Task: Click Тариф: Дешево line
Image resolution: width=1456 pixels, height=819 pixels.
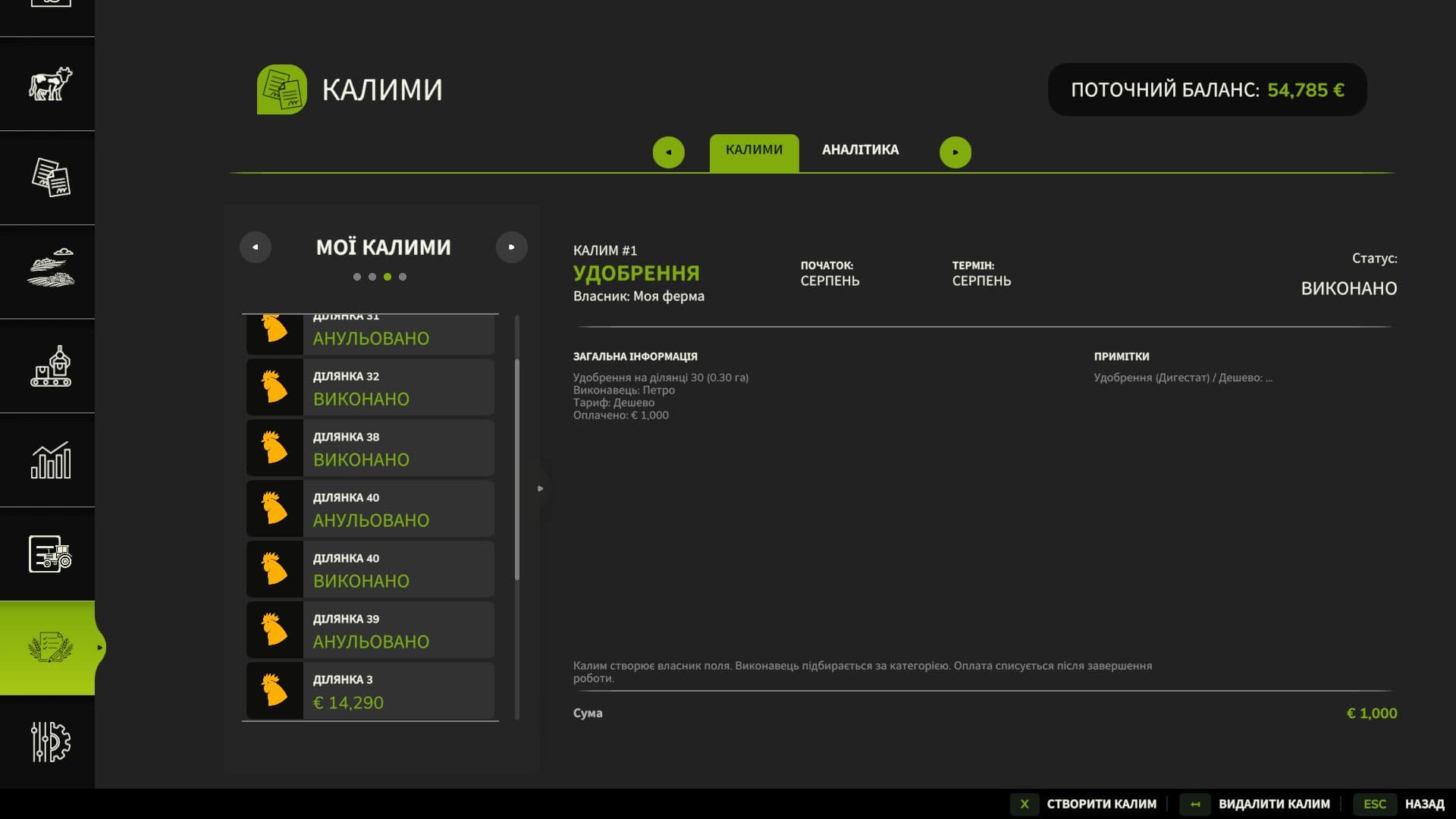Action: [x=613, y=403]
